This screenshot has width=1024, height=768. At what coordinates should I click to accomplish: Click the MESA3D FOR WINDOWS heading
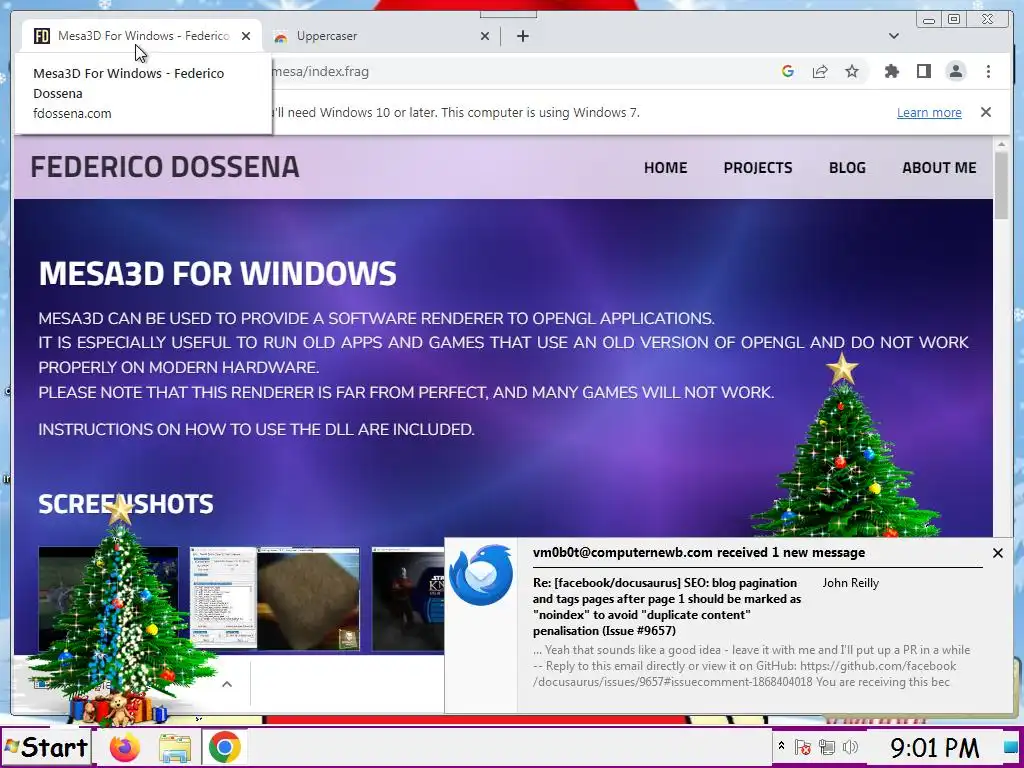tap(217, 274)
